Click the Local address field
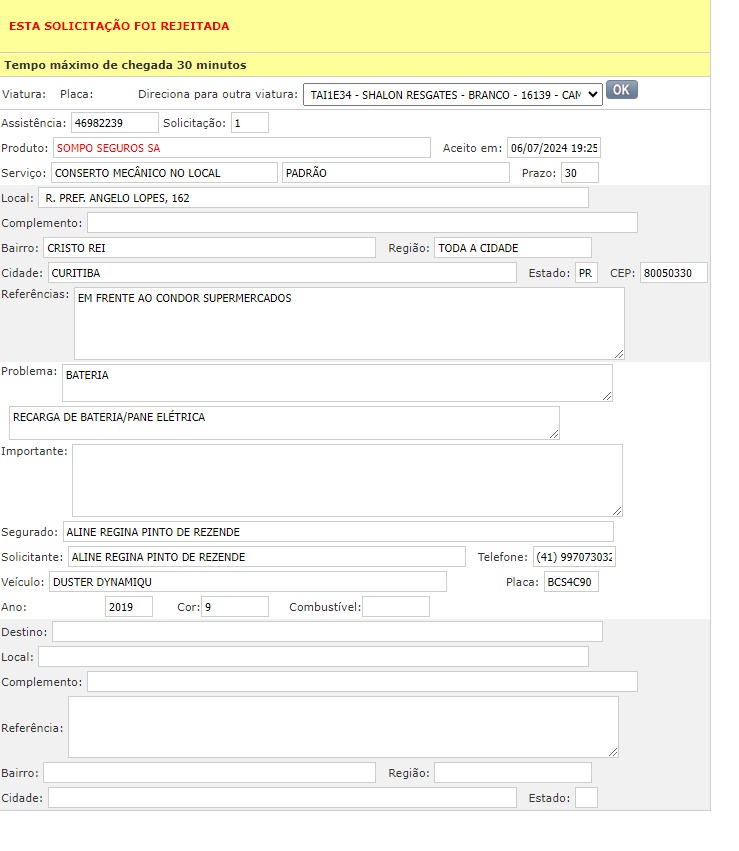 tap(313, 198)
